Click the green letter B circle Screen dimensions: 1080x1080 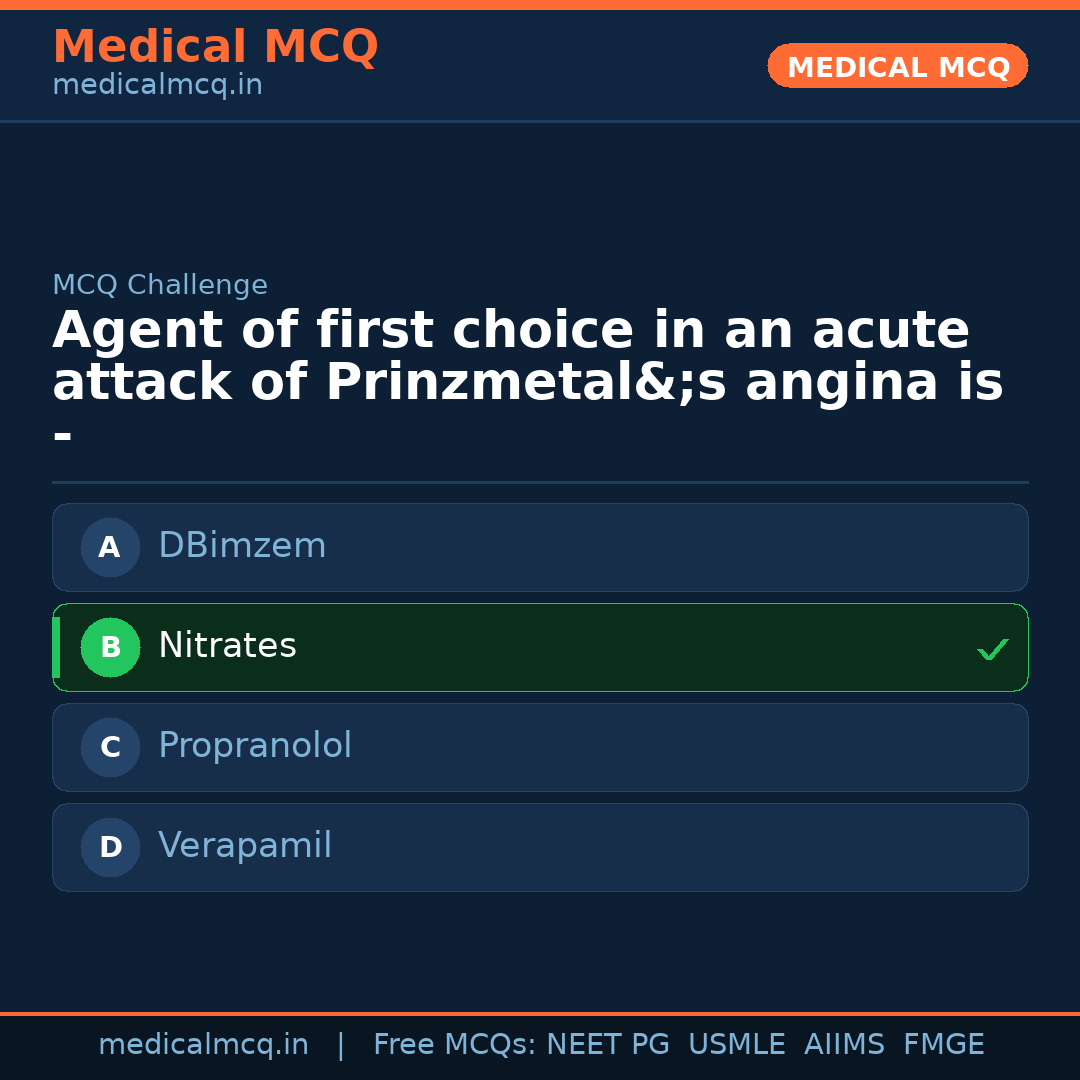pyautogui.click(x=110, y=647)
